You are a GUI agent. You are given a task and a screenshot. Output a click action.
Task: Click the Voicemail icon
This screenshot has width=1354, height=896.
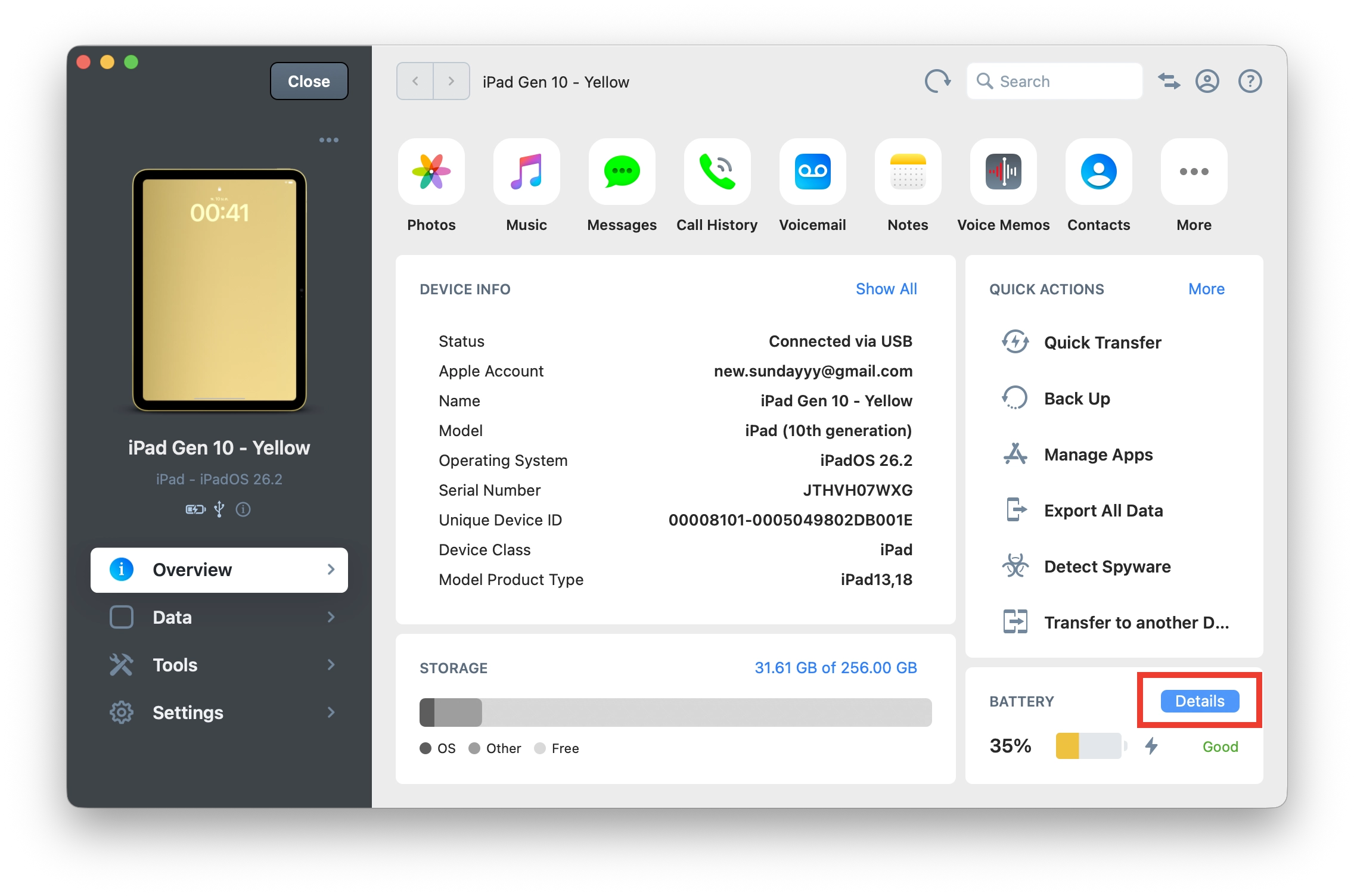[x=812, y=172]
